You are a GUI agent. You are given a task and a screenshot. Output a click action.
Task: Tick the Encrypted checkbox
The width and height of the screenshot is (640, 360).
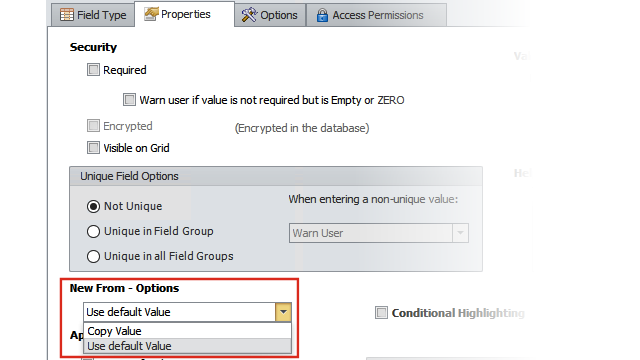tap(93, 126)
